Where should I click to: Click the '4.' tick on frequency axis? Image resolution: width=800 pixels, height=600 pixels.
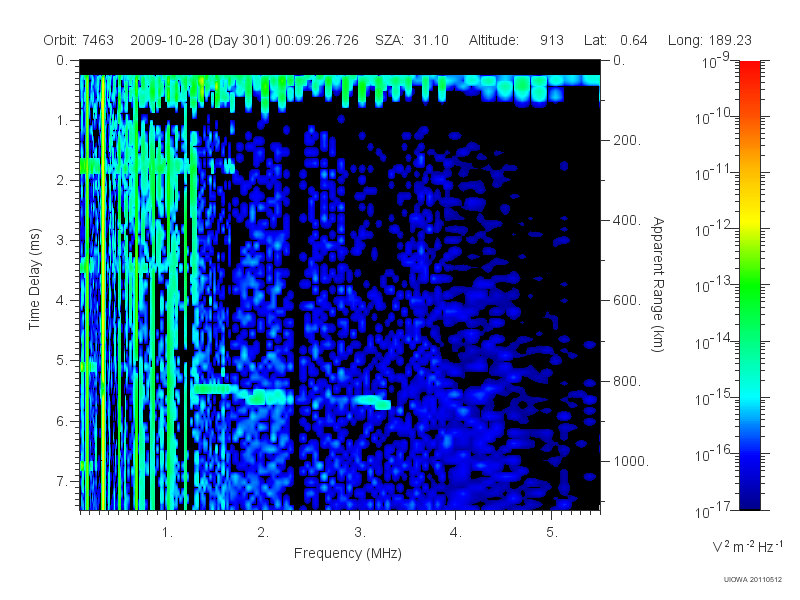click(456, 533)
